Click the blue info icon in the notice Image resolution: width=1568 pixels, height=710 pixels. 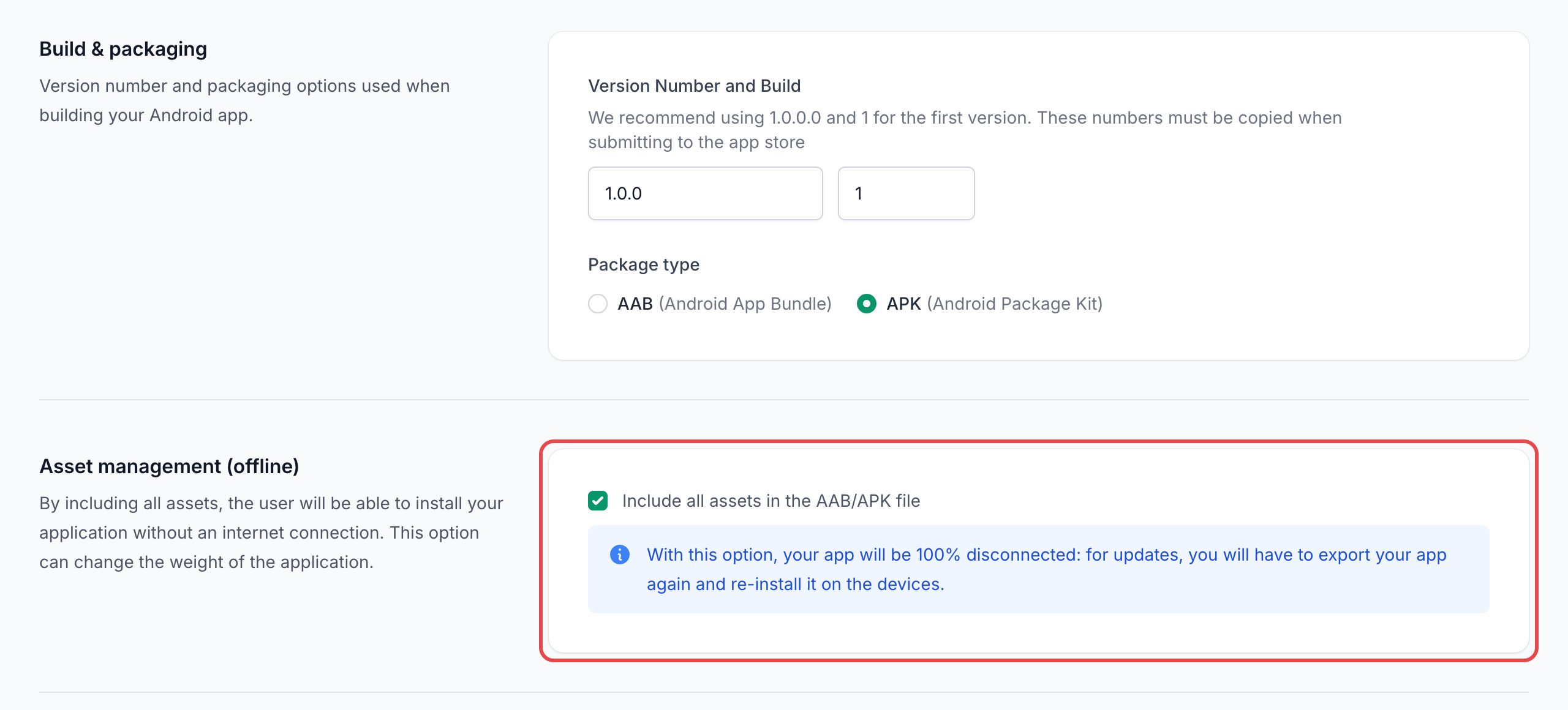pos(620,555)
